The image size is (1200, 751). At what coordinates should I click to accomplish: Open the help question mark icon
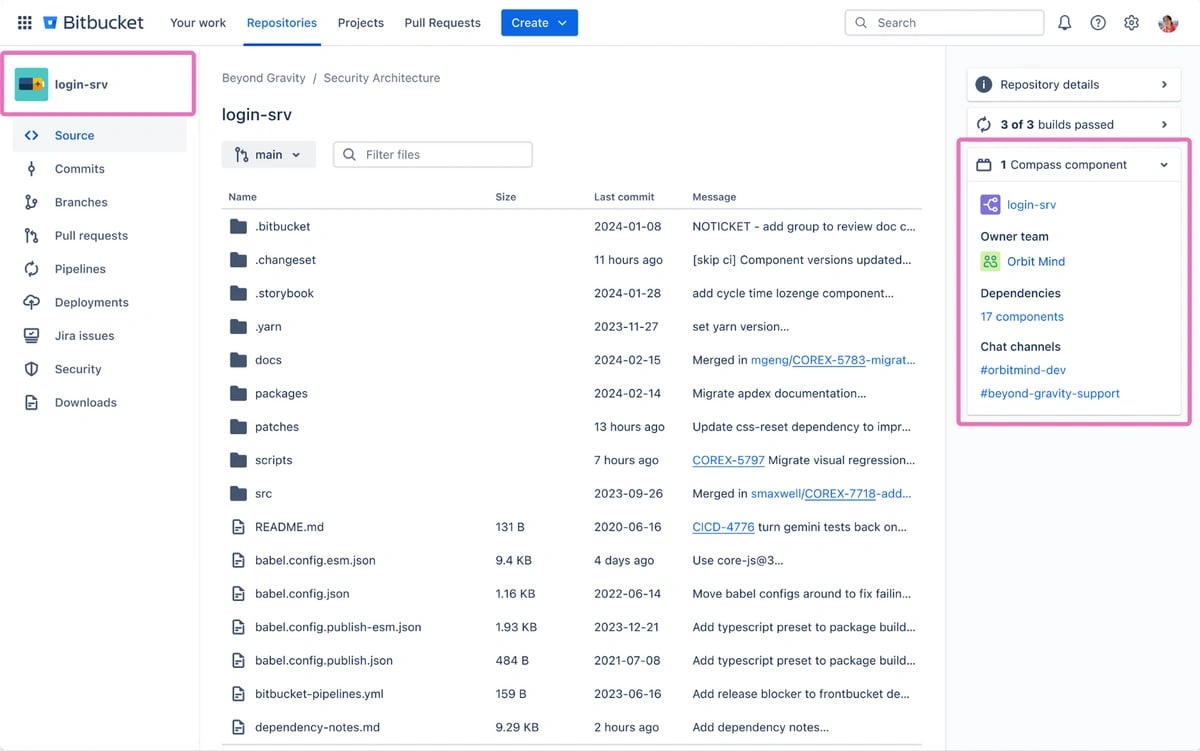[x=1098, y=23]
